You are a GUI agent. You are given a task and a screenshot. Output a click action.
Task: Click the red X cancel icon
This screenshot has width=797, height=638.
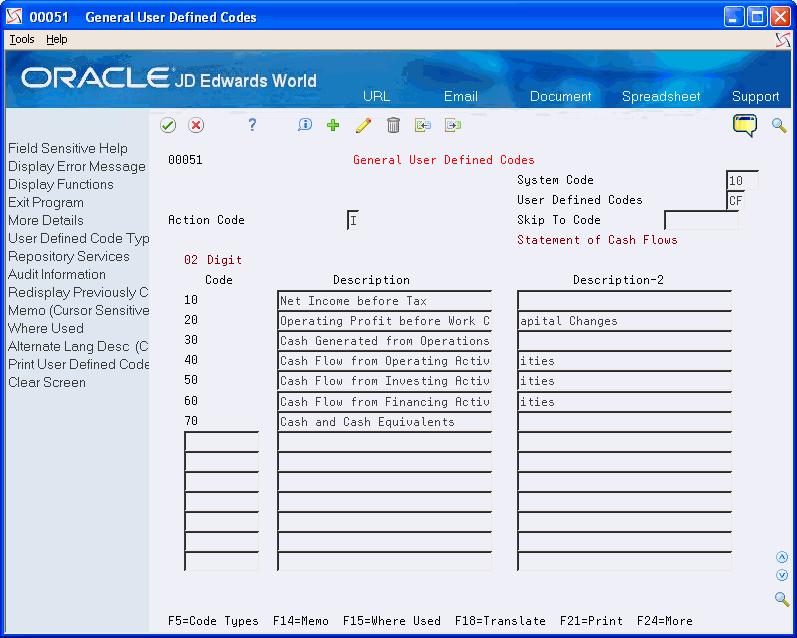point(196,125)
